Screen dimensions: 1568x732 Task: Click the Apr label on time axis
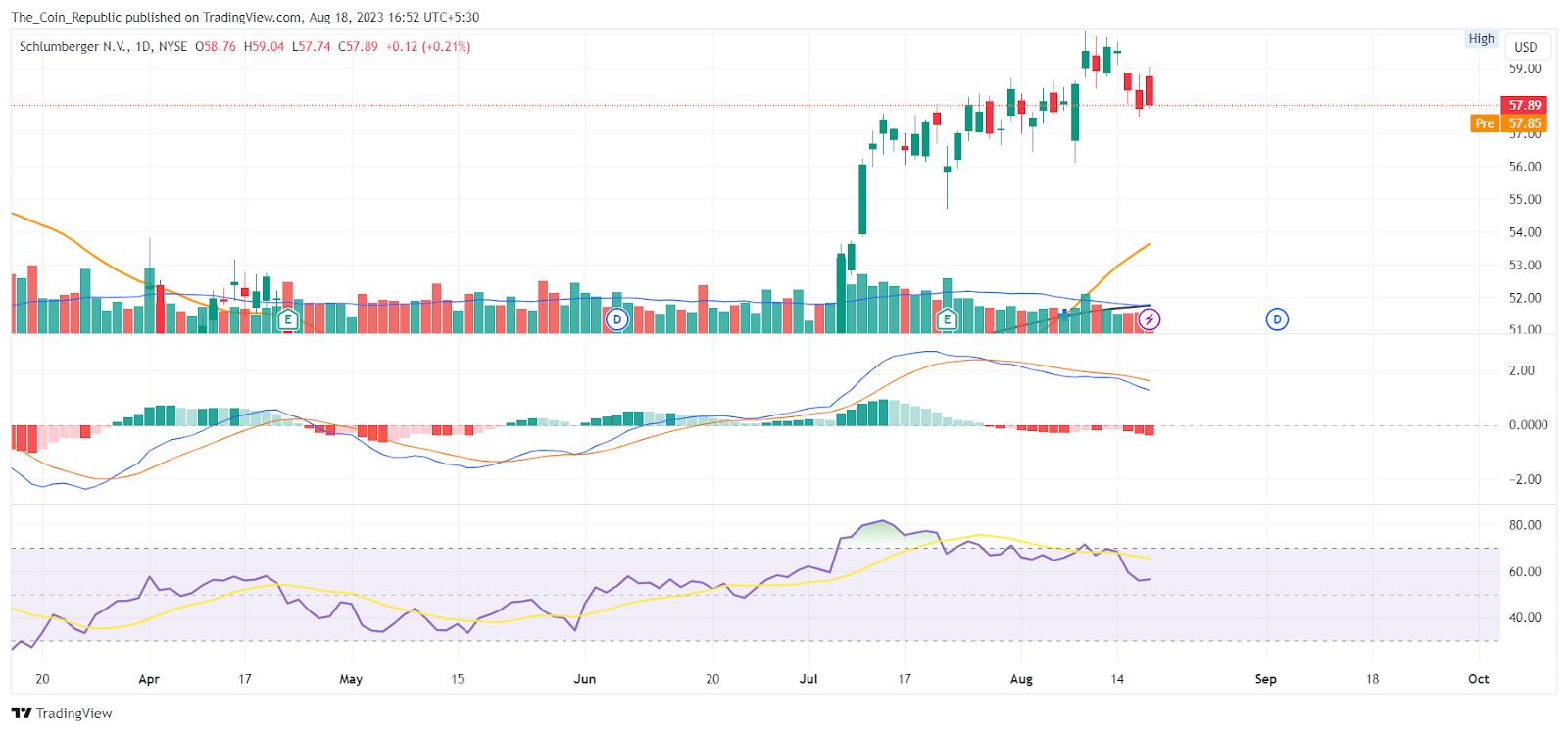[x=149, y=679]
